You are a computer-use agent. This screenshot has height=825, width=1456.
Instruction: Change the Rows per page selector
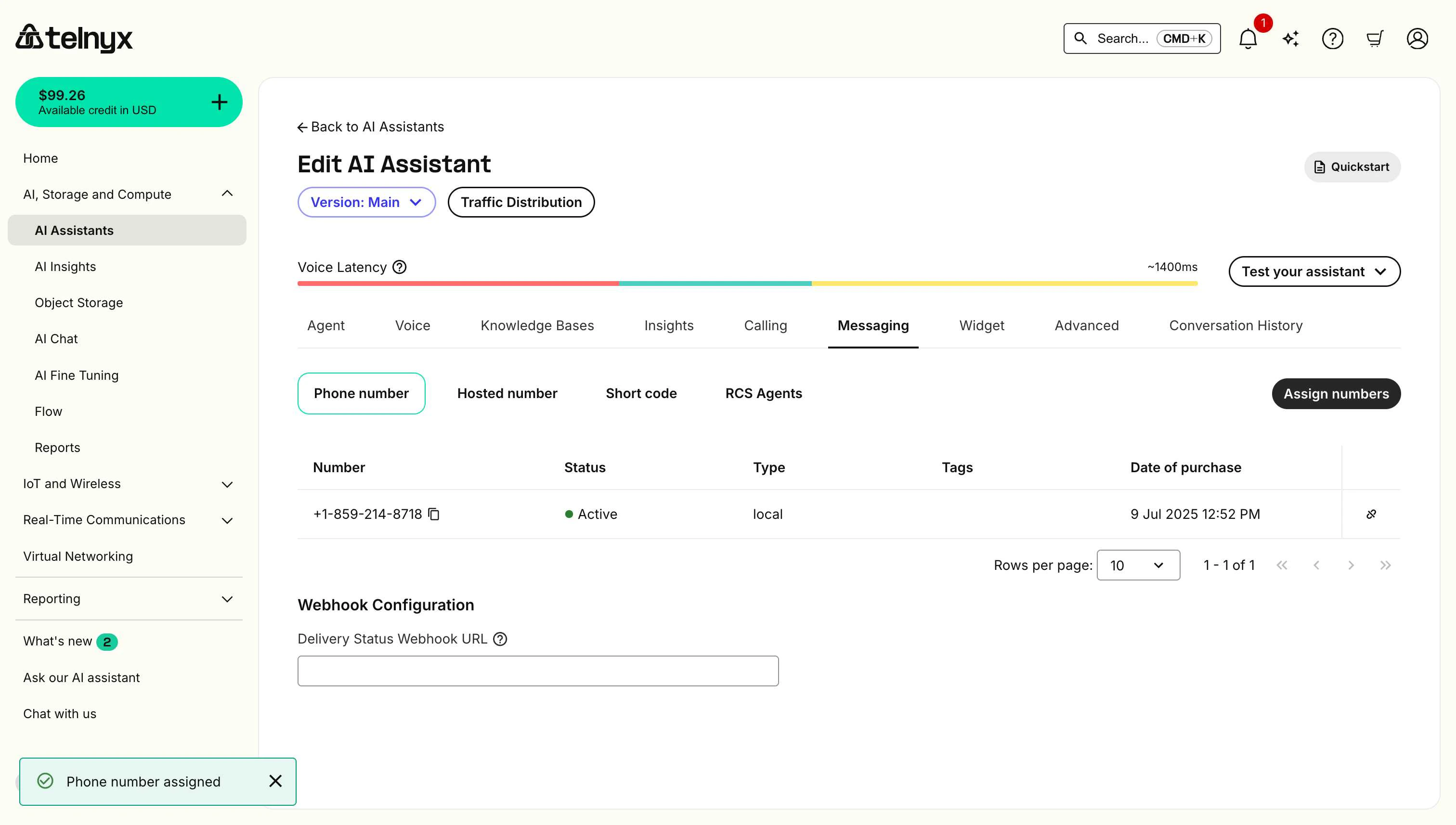pos(1137,565)
